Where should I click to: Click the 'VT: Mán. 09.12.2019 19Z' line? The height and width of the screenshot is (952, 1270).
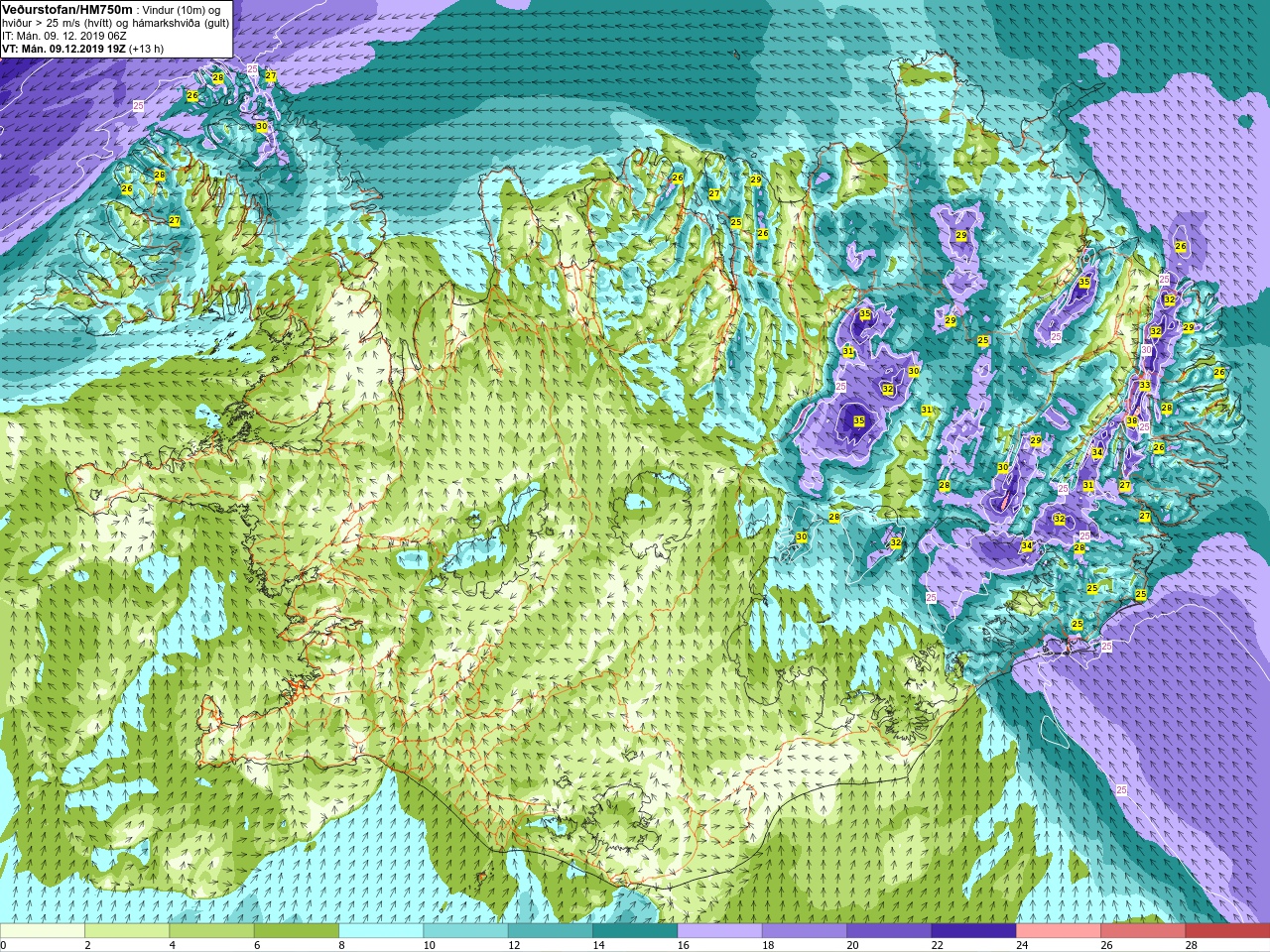64,48
